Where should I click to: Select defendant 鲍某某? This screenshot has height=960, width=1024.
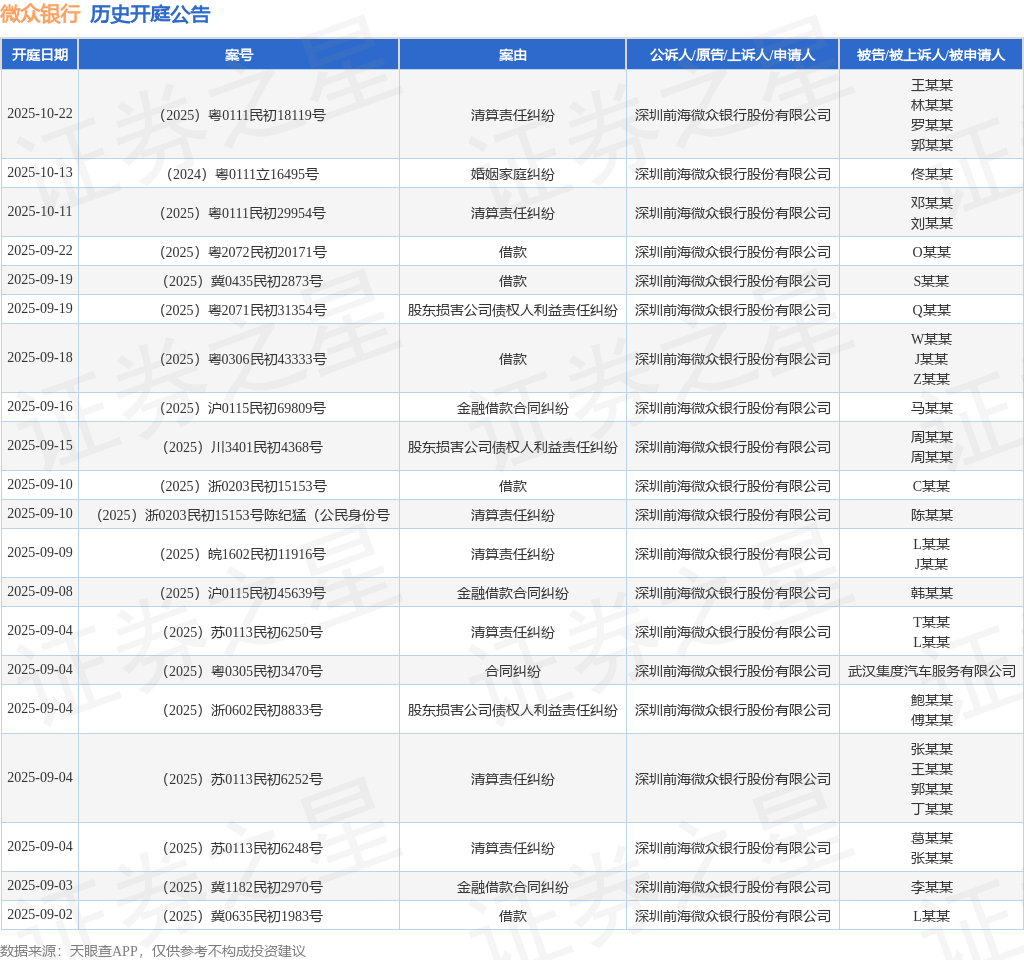931,700
